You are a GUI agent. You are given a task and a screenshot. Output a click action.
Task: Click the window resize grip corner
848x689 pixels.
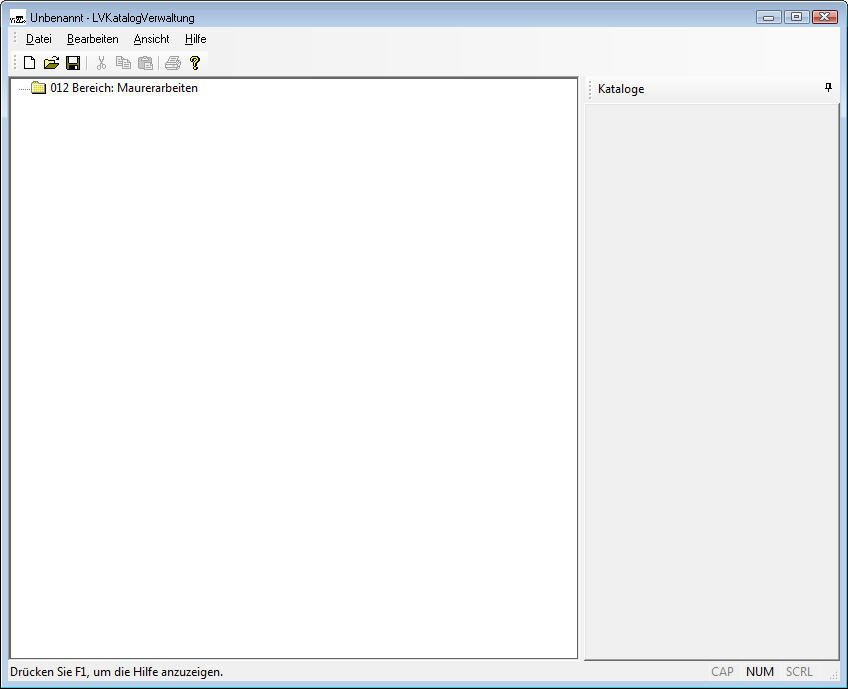pos(833,674)
